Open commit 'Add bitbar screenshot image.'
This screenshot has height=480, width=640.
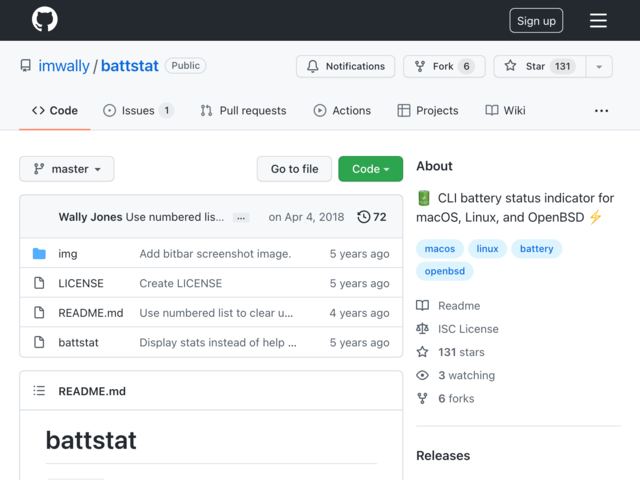[x=215, y=254]
